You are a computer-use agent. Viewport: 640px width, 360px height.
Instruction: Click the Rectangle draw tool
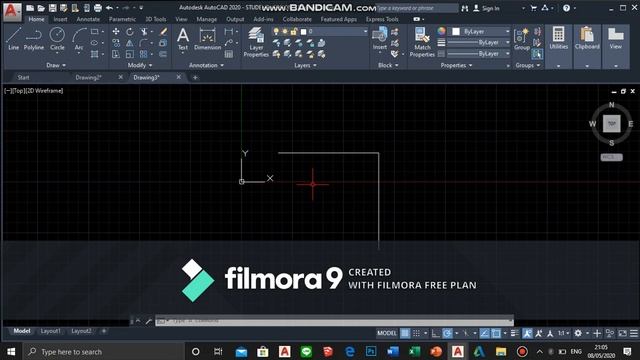95,31
